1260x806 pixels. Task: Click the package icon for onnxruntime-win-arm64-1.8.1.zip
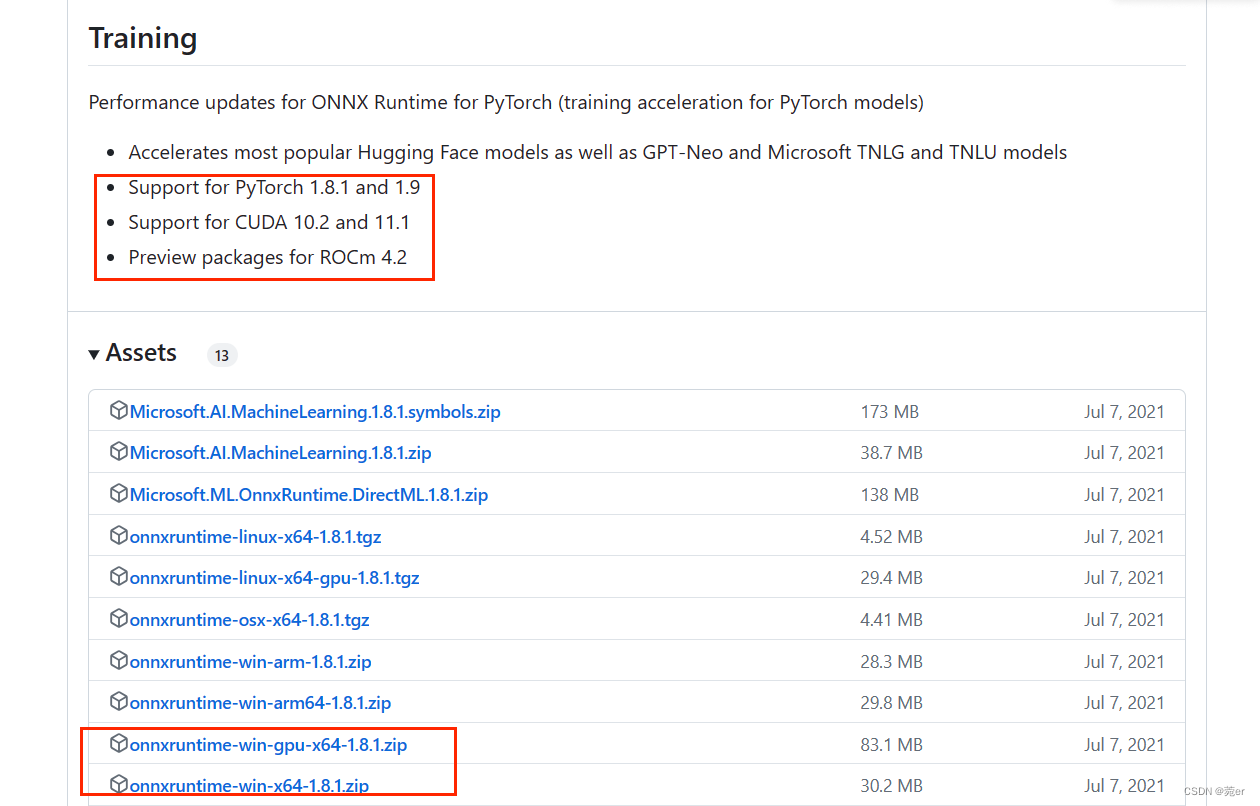119,702
